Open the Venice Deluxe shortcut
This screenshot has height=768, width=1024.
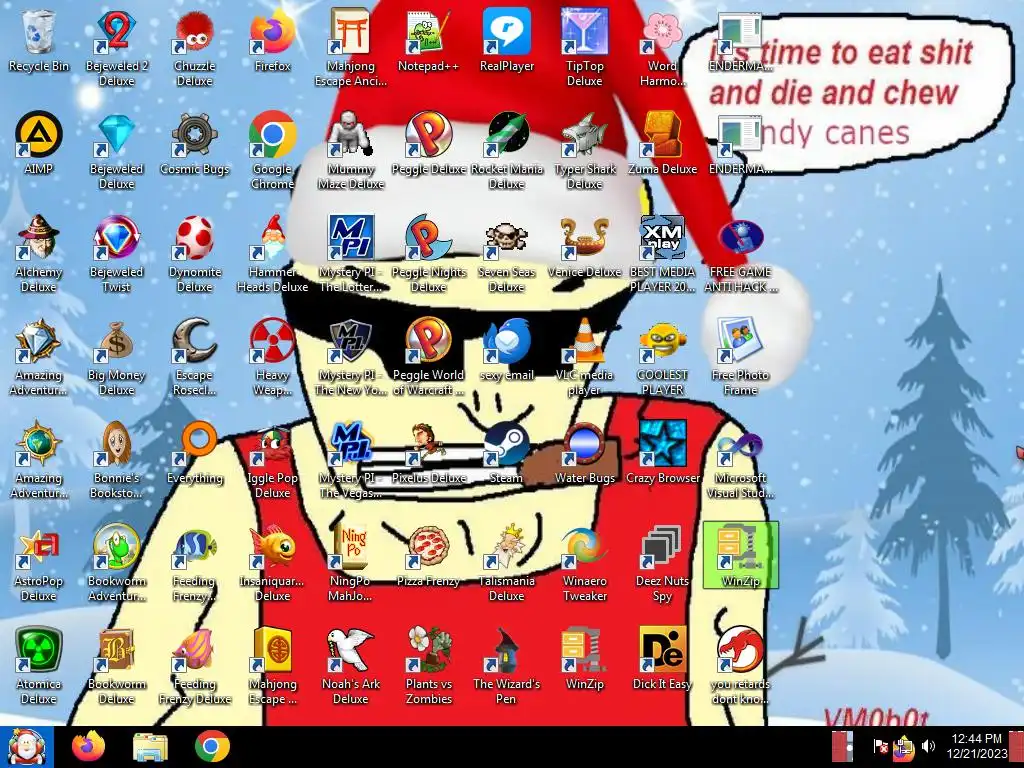tap(584, 247)
